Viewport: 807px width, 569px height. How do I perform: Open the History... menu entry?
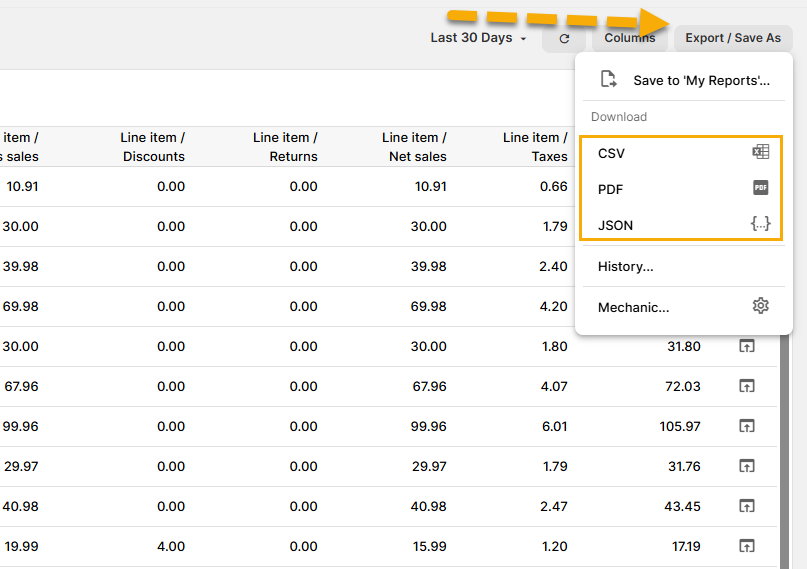[625, 266]
